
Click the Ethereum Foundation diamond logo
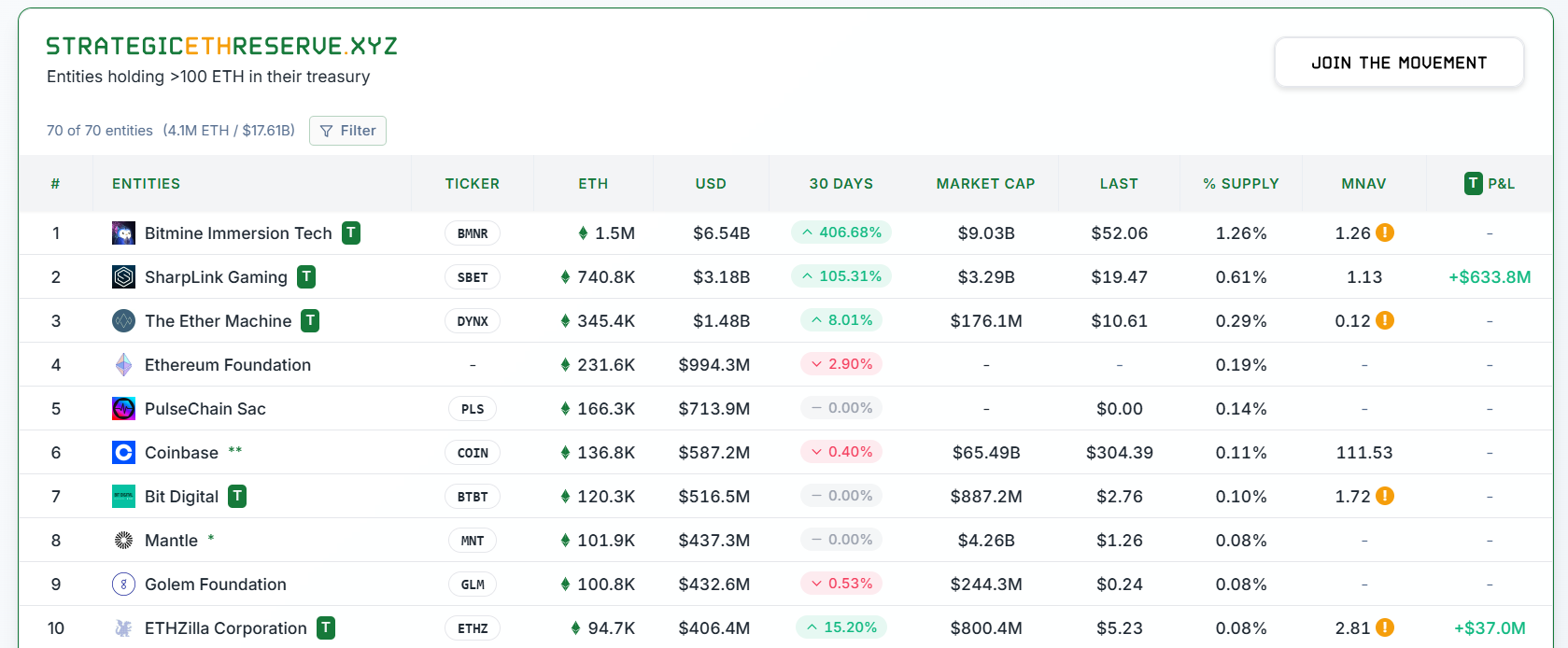coord(123,365)
